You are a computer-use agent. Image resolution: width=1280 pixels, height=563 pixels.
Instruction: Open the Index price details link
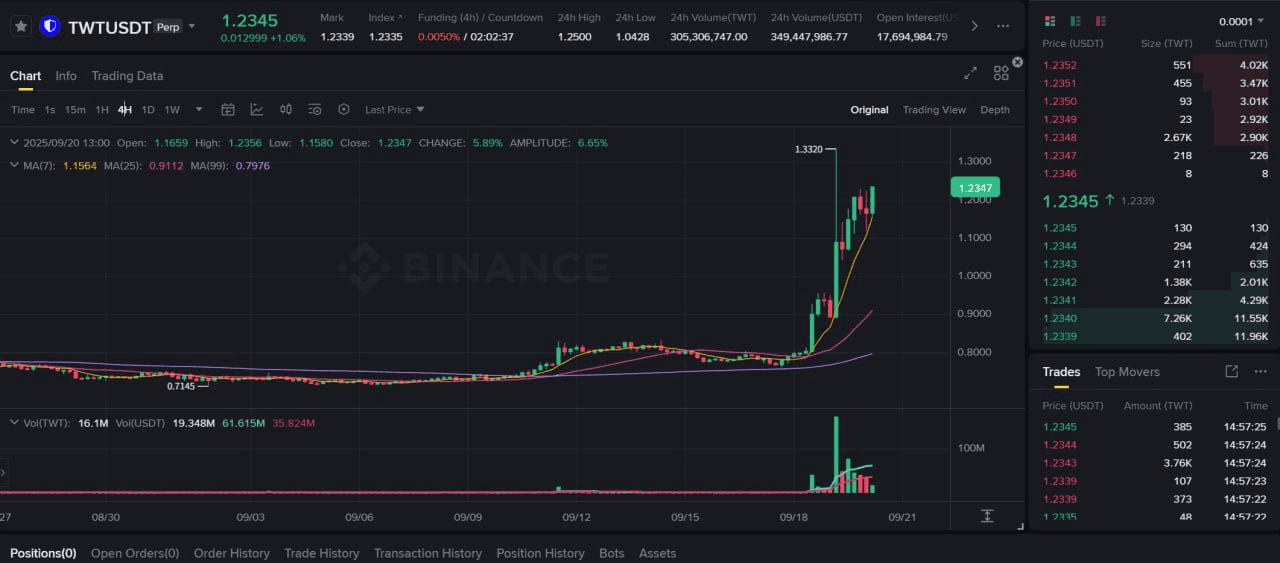click(385, 18)
